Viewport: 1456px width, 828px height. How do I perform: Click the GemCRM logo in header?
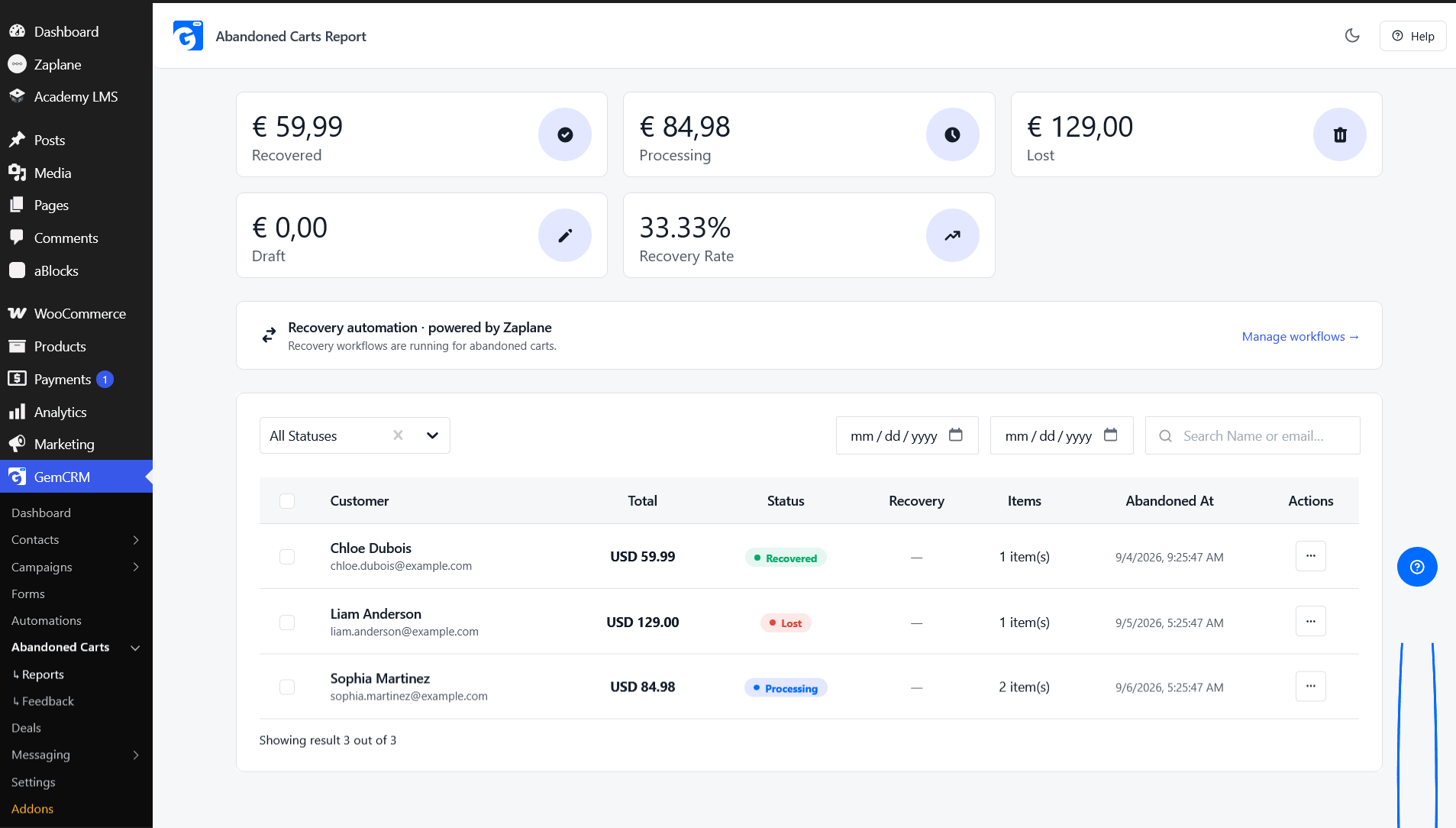point(188,36)
